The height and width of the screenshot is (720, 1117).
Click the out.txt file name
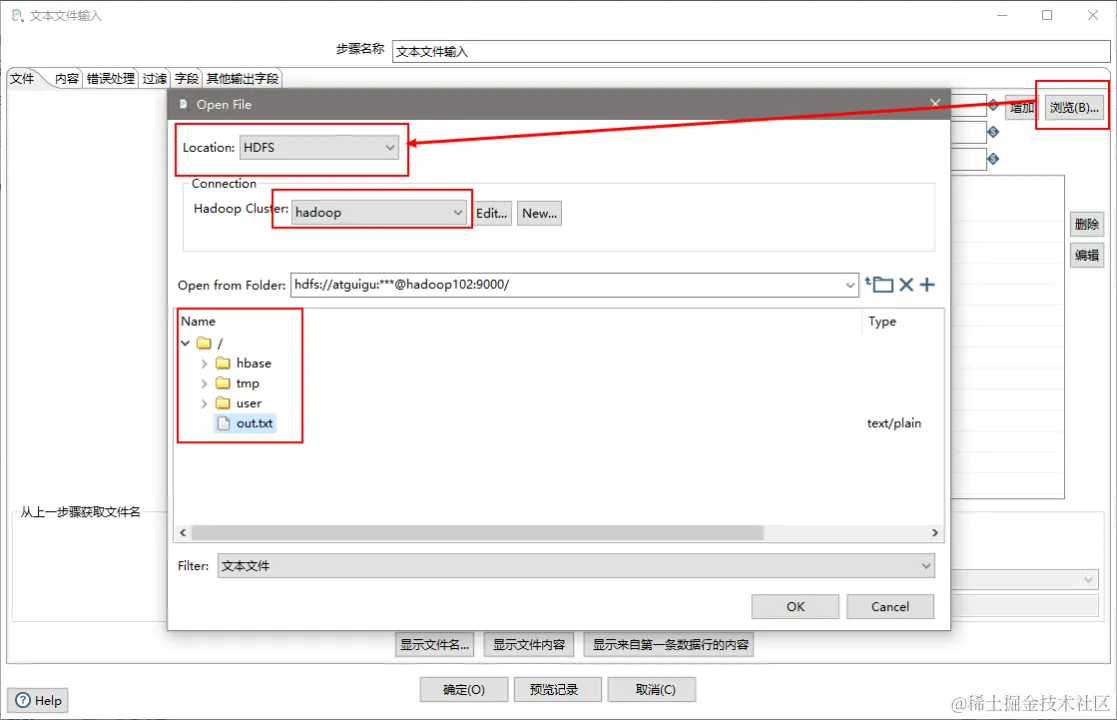254,423
